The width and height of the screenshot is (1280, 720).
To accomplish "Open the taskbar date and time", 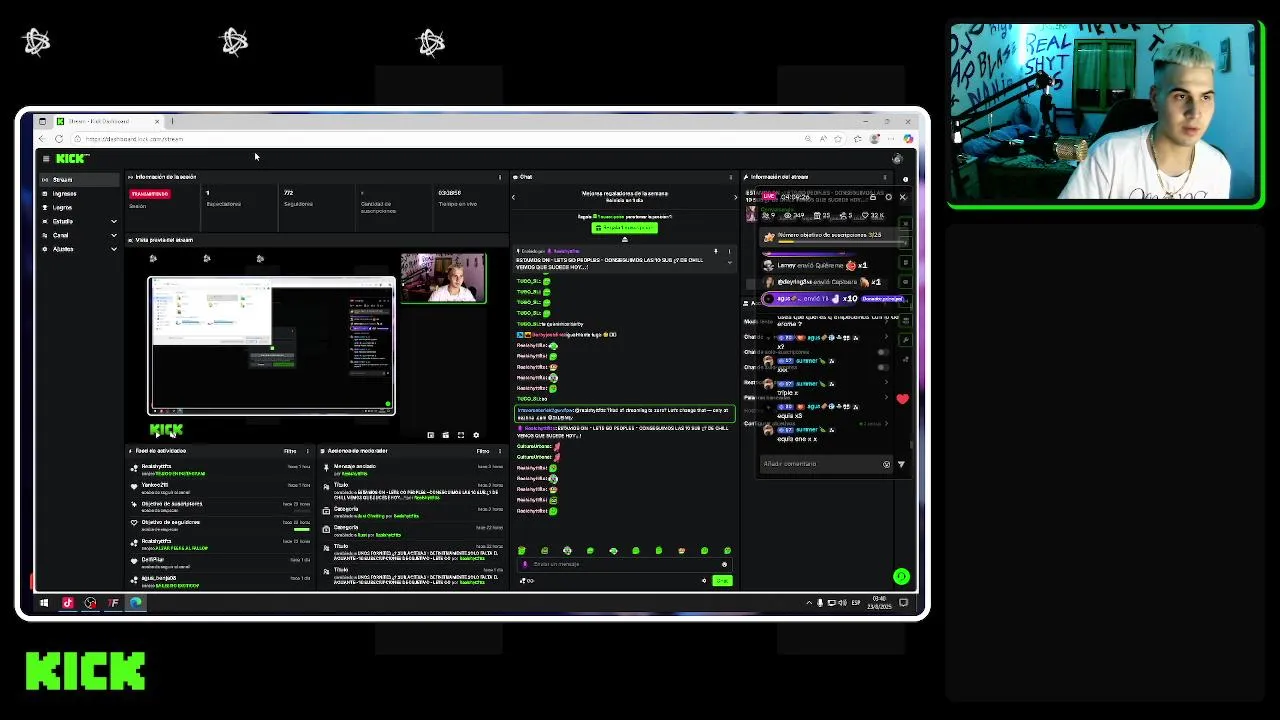I will (879, 603).
